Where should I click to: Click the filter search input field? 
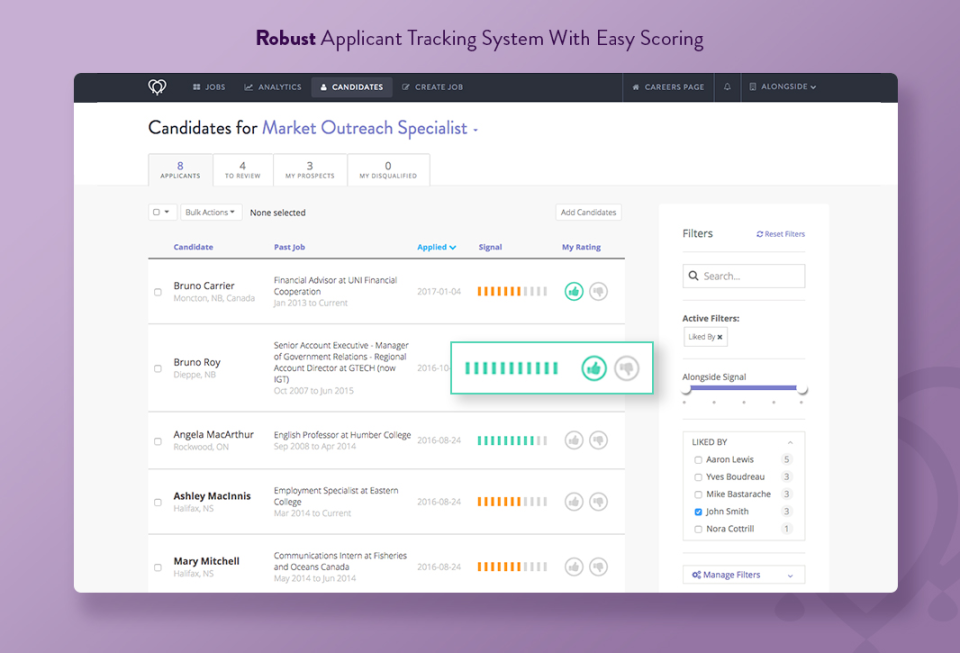[743, 275]
